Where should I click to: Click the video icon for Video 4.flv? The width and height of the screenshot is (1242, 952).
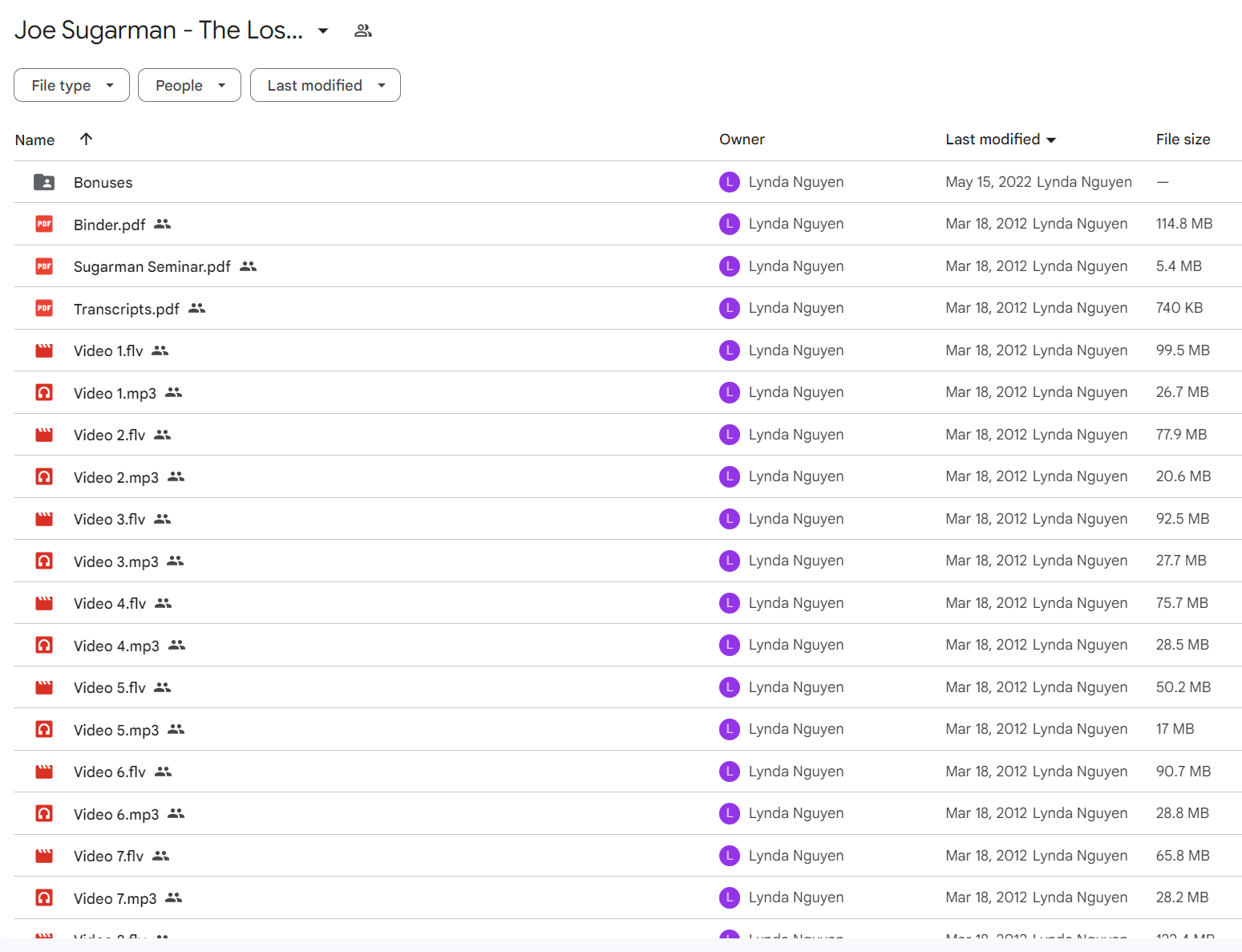[x=44, y=603]
